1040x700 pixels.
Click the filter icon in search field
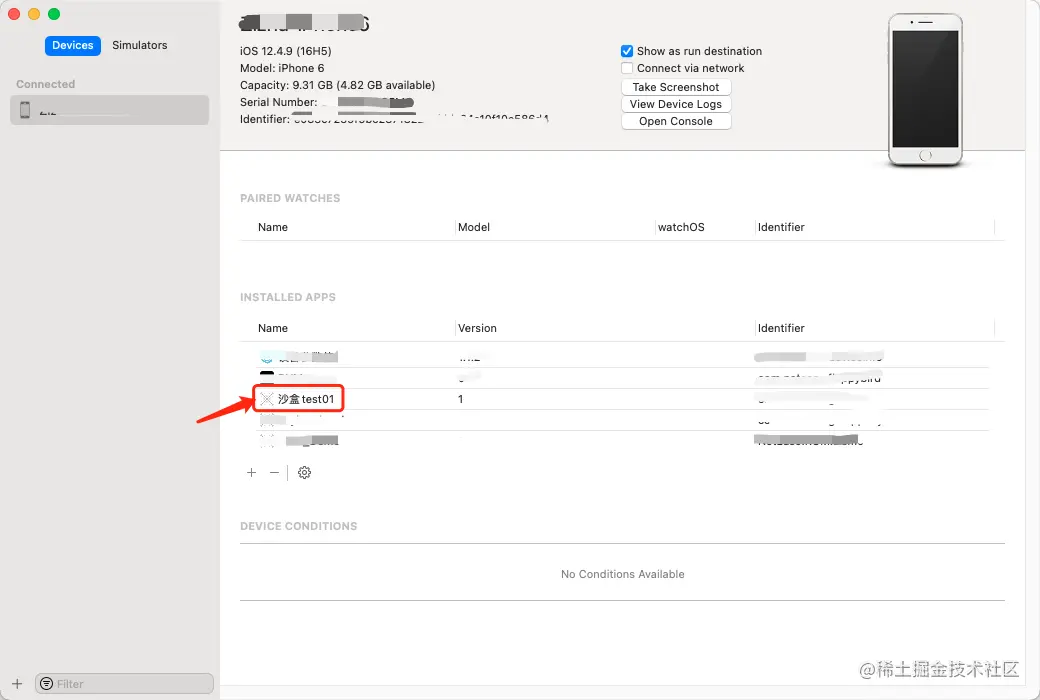(x=46, y=683)
